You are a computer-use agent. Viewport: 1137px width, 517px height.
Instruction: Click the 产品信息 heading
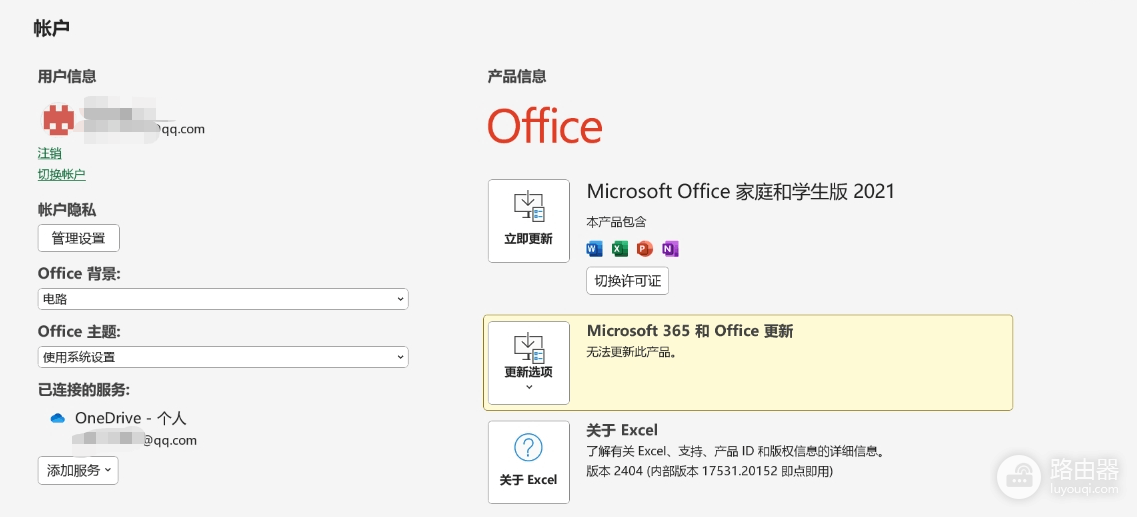[517, 76]
